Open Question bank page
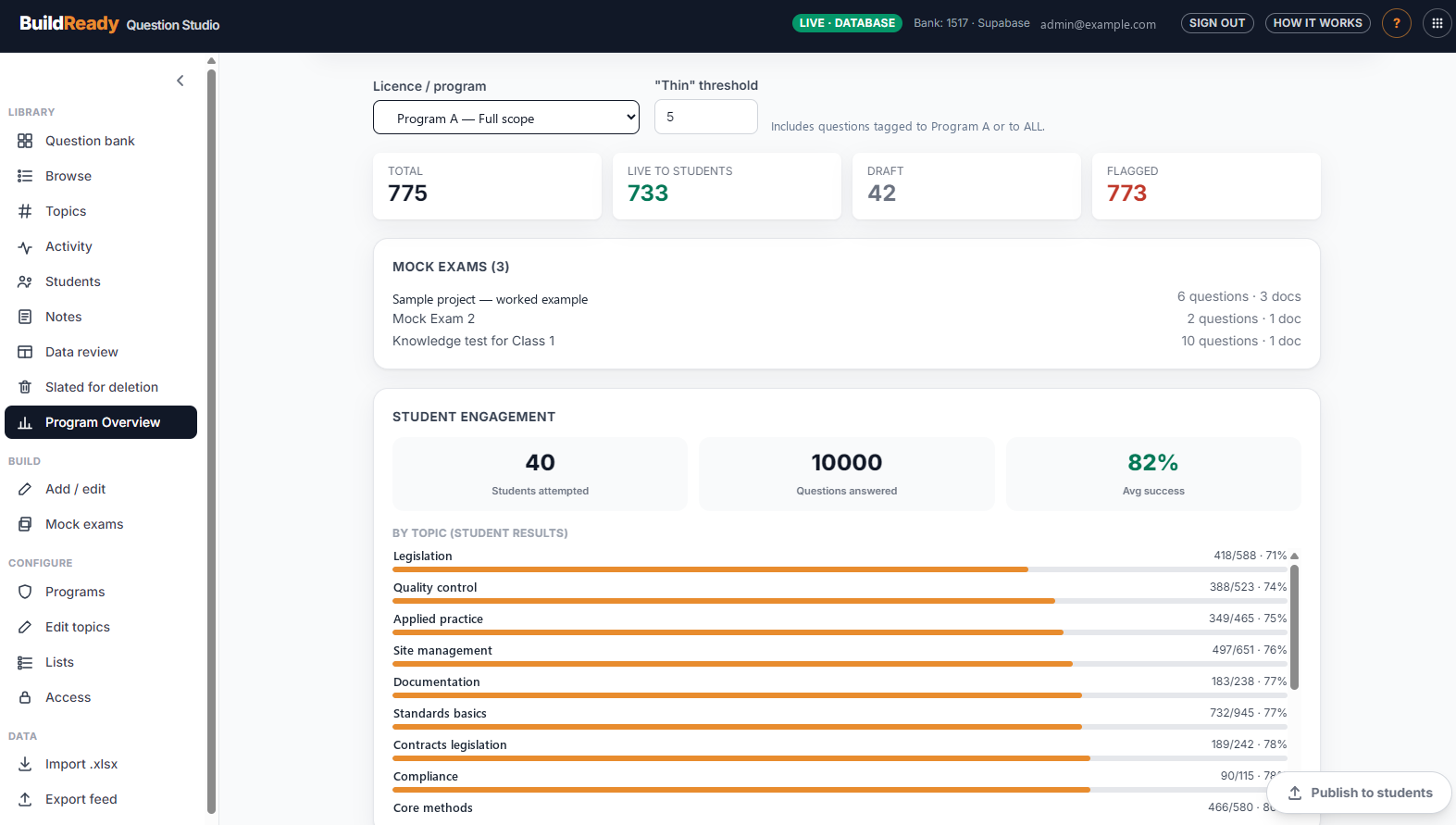The width and height of the screenshot is (1456, 825). point(101,141)
